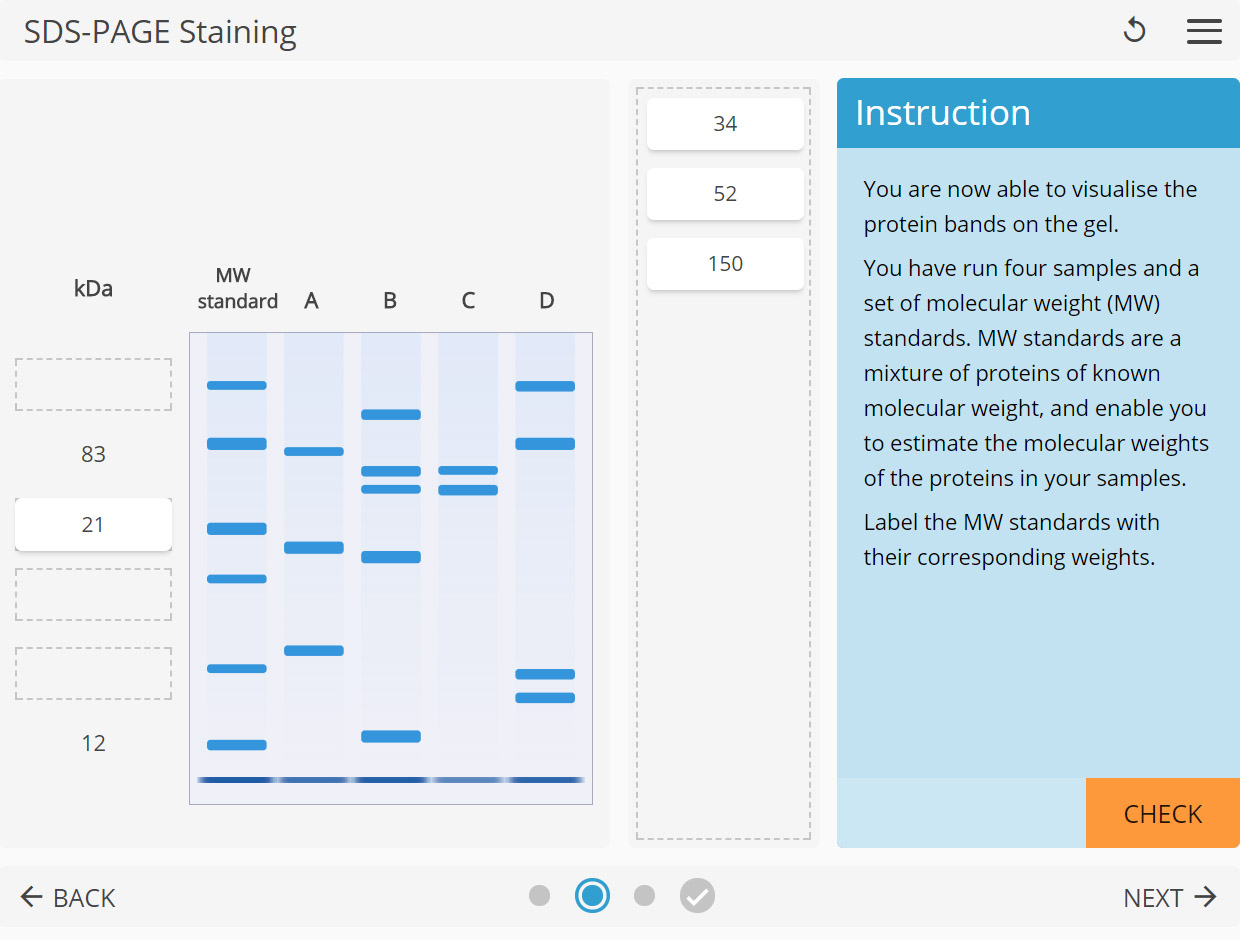
Task: Click the third gray progress dot
Action: tap(644, 896)
